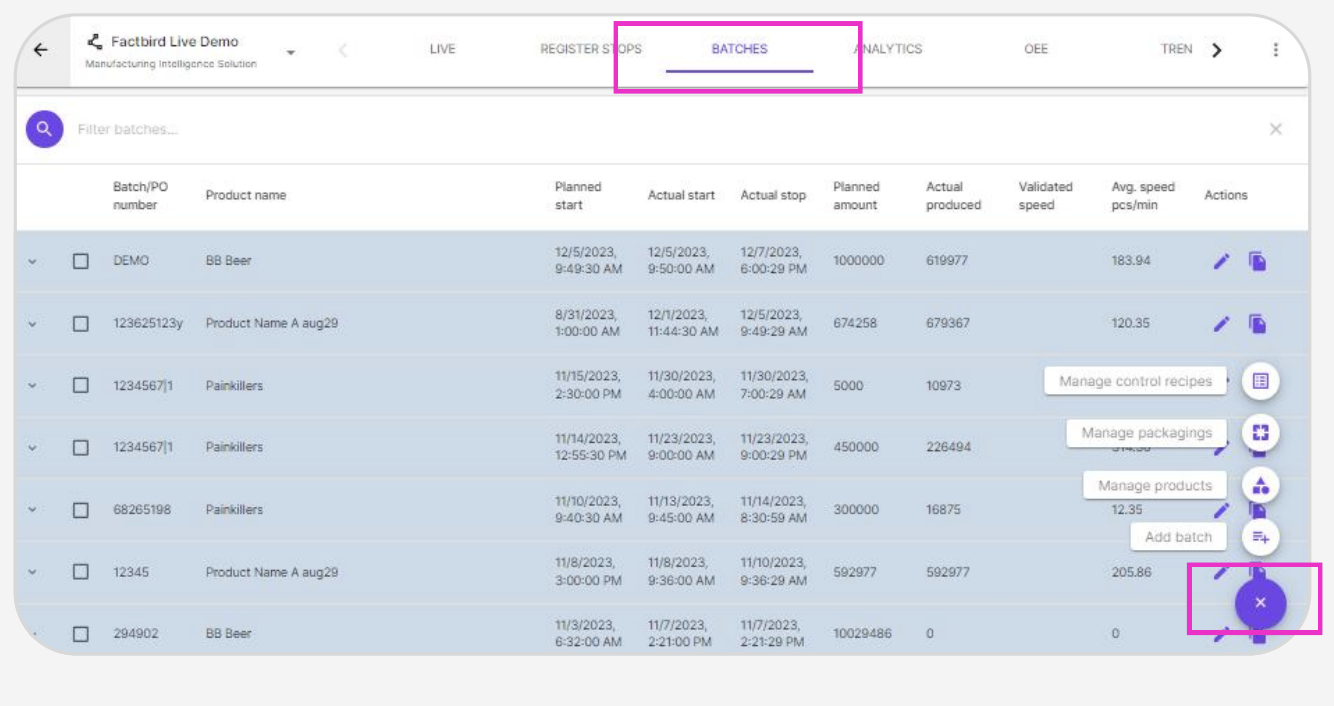Image resolution: width=1334 pixels, height=706 pixels.
Task: Copy the DEMO batch
Action: click(1257, 261)
